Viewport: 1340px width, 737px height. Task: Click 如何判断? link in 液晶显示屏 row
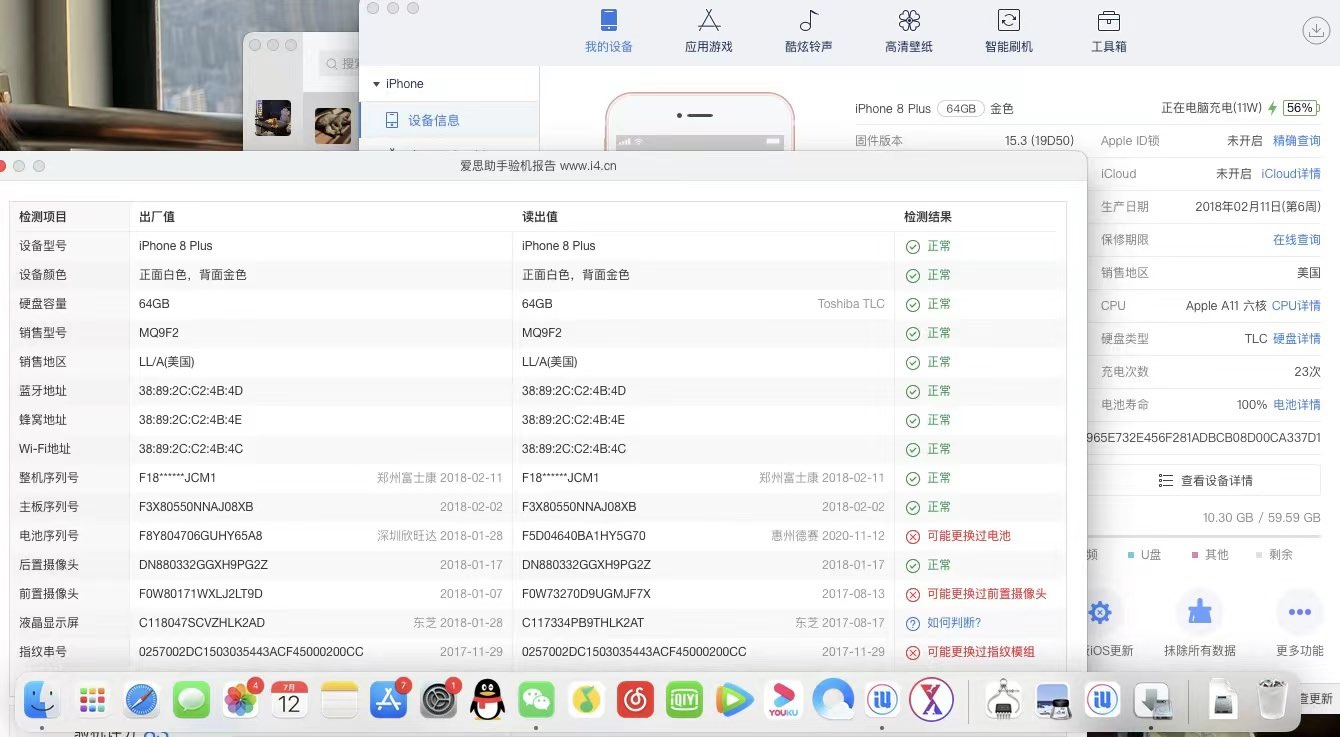(x=954, y=623)
